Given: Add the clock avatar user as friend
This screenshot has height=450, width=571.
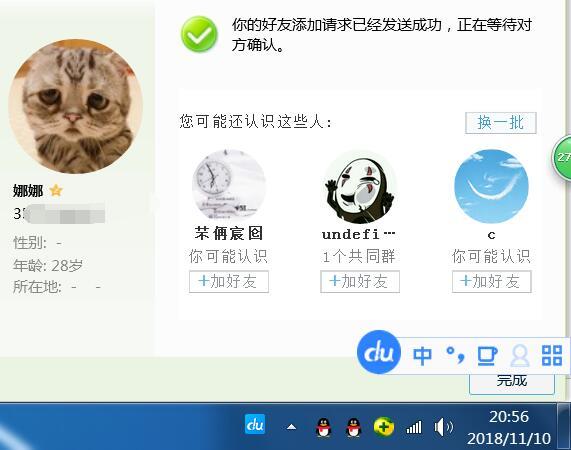Looking at the screenshot, I should pos(229,281).
